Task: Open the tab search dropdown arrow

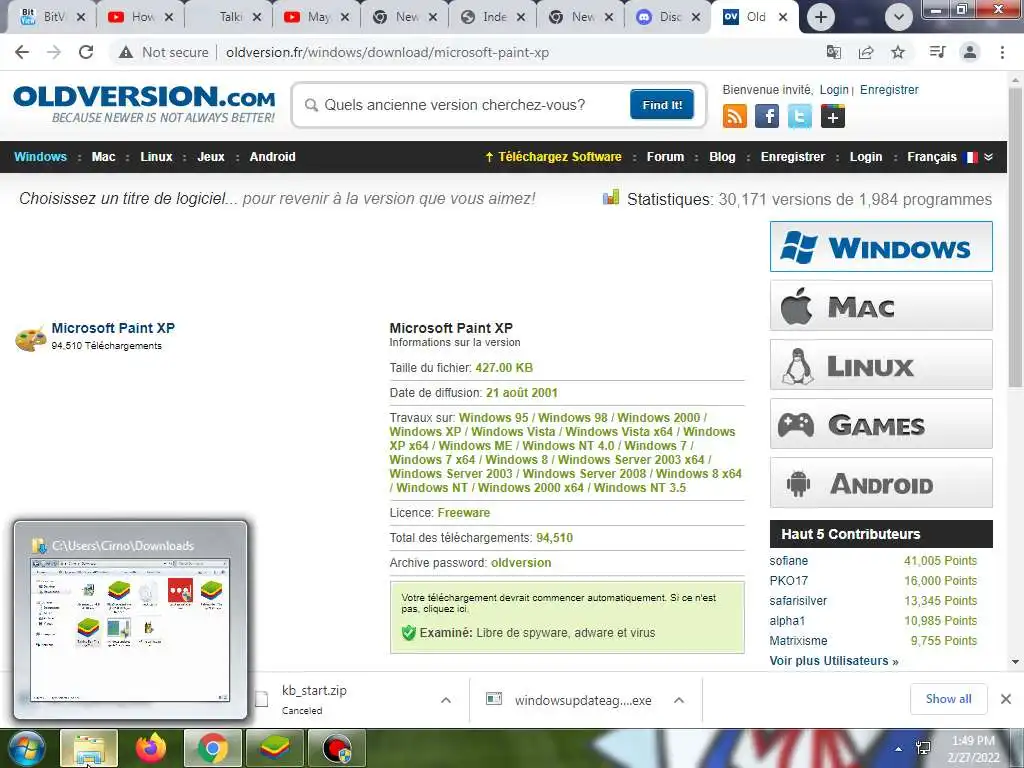Action: point(899,17)
